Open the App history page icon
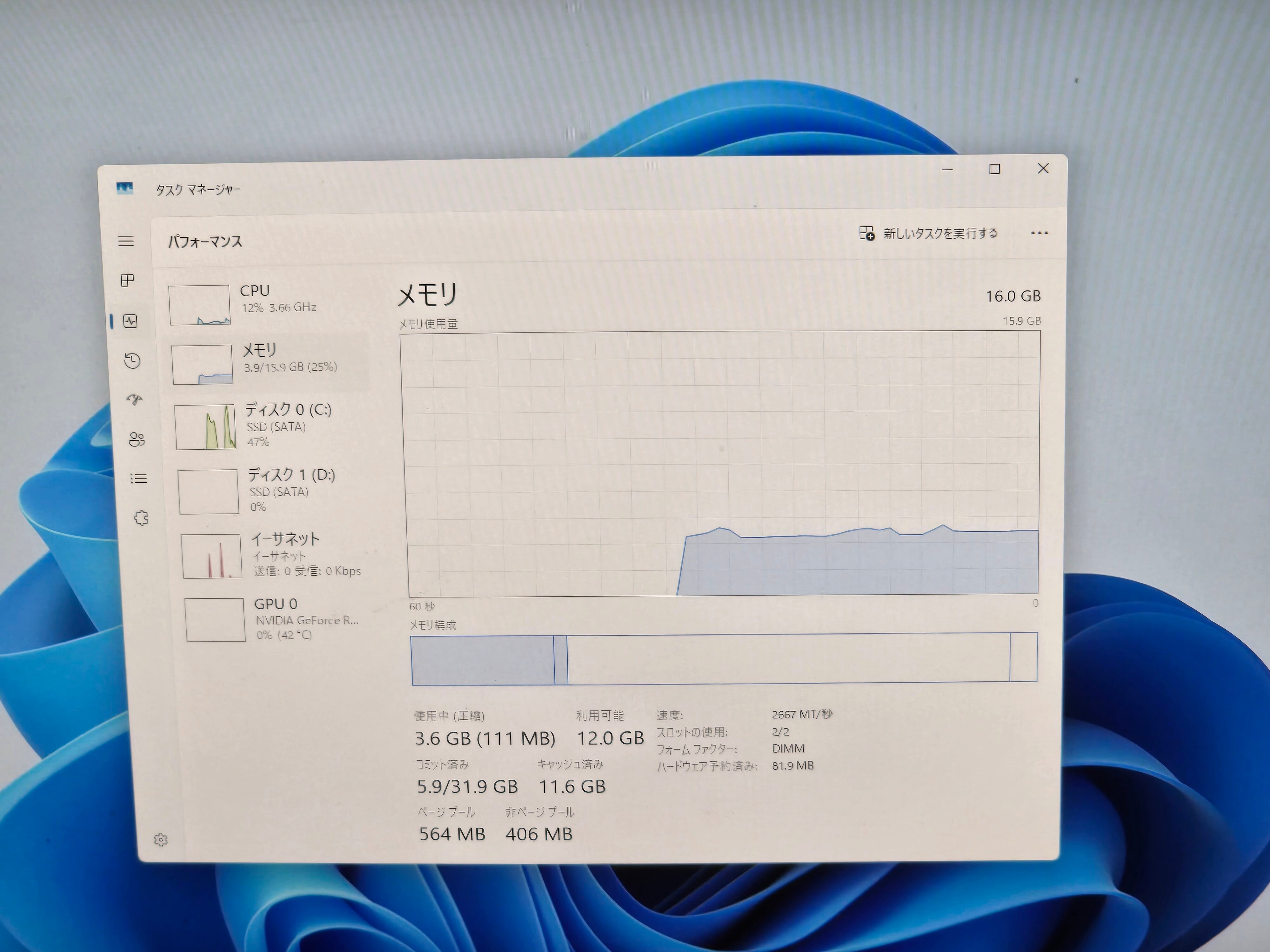The width and height of the screenshot is (1270, 952). coord(133,360)
